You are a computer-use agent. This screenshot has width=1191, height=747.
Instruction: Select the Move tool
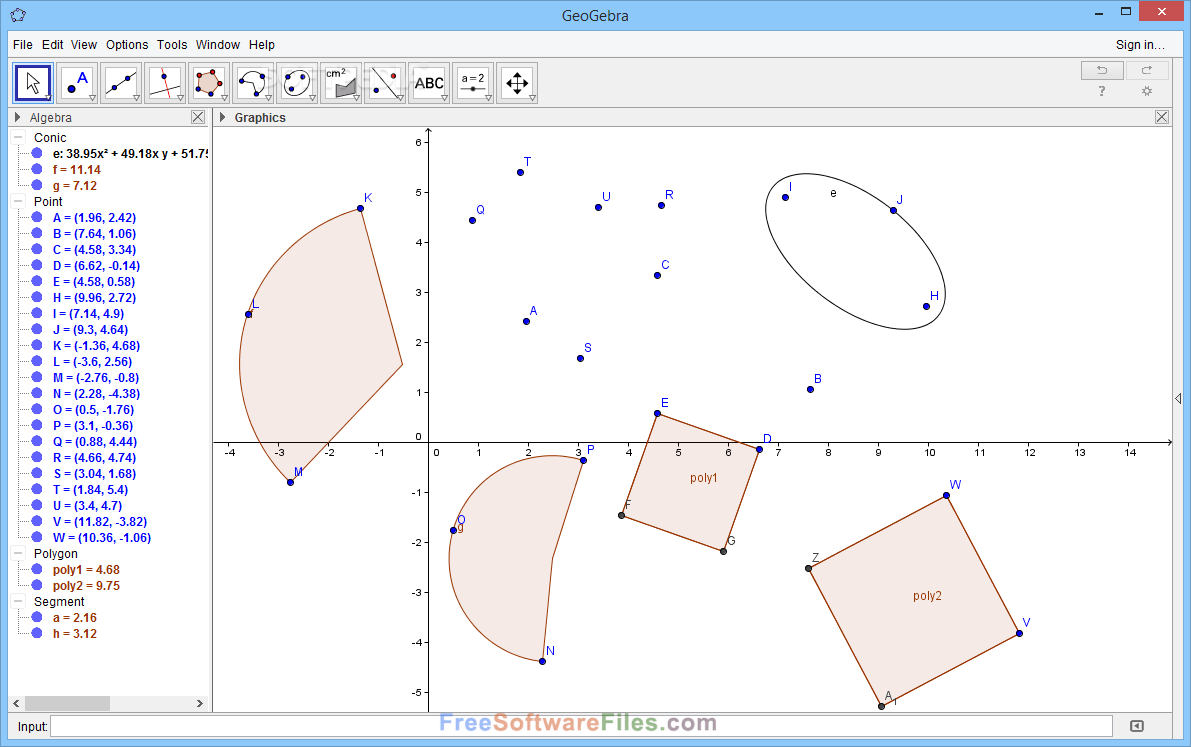coord(33,83)
